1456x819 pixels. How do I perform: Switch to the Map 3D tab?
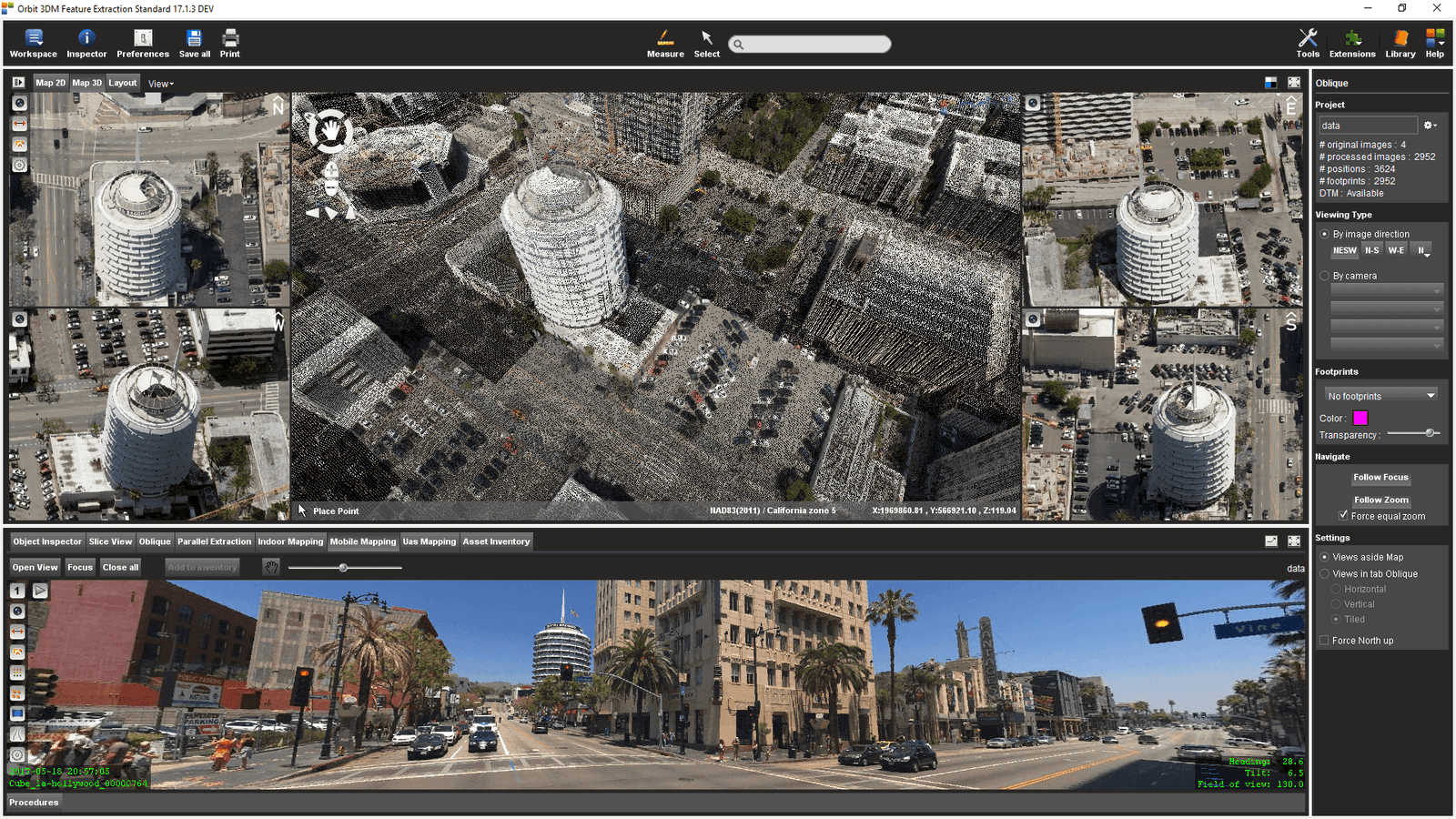tap(87, 83)
